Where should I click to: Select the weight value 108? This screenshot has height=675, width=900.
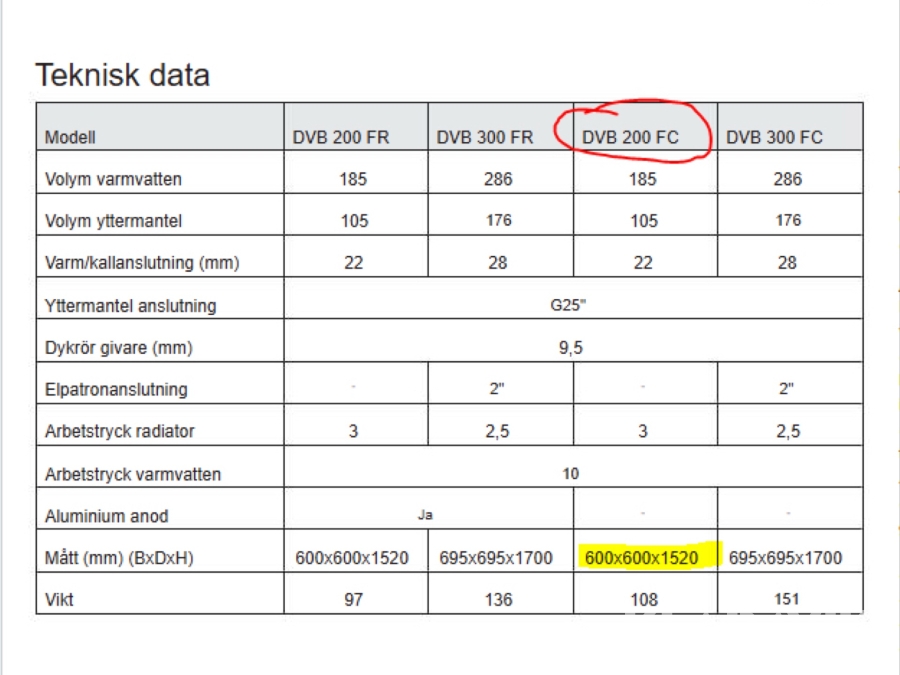point(644,599)
